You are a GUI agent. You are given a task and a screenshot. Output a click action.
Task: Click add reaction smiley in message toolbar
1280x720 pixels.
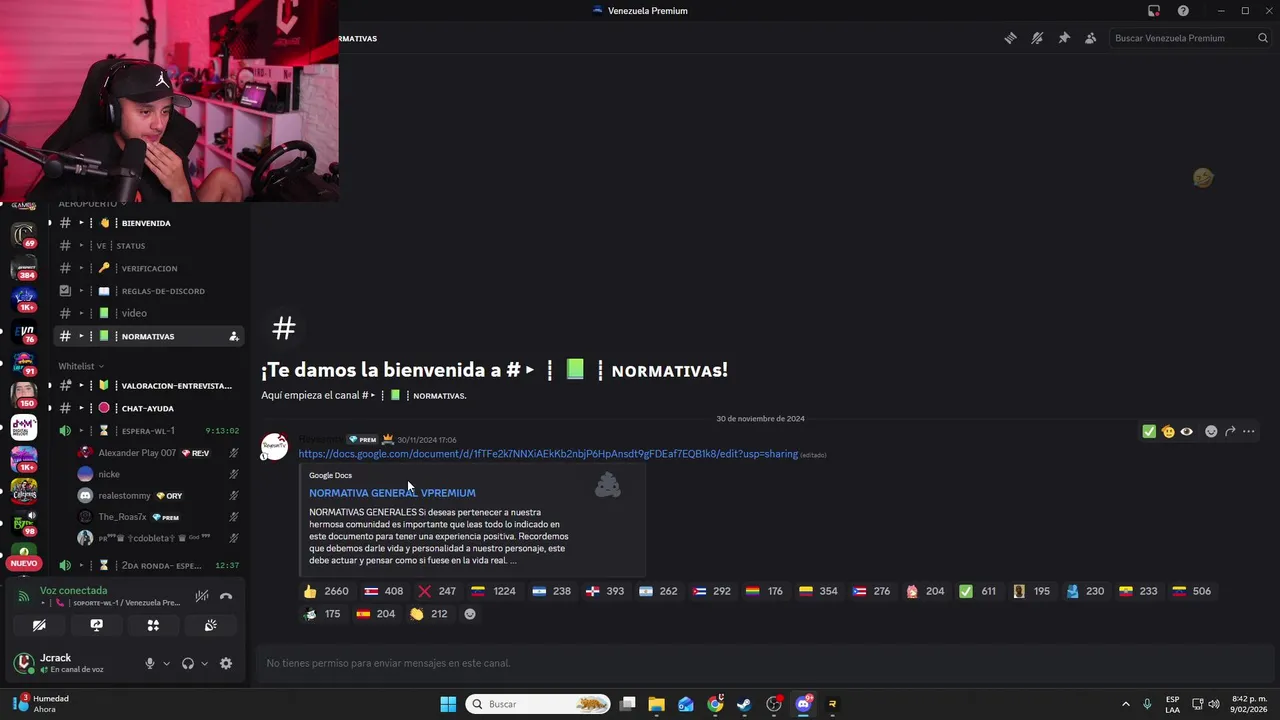click(1211, 432)
